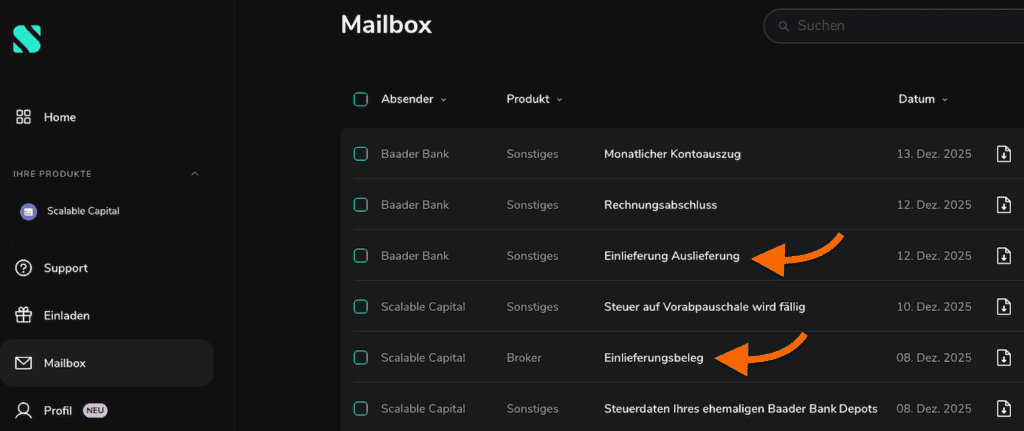1024x431 pixels.
Task: Select the Einlieferungsbeleg row checkbox
Action: point(361,358)
